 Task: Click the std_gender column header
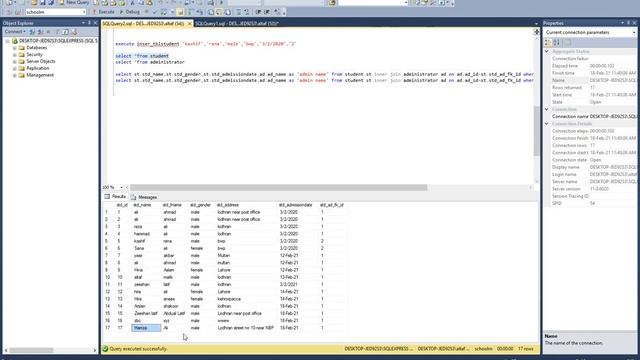click(x=200, y=205)
